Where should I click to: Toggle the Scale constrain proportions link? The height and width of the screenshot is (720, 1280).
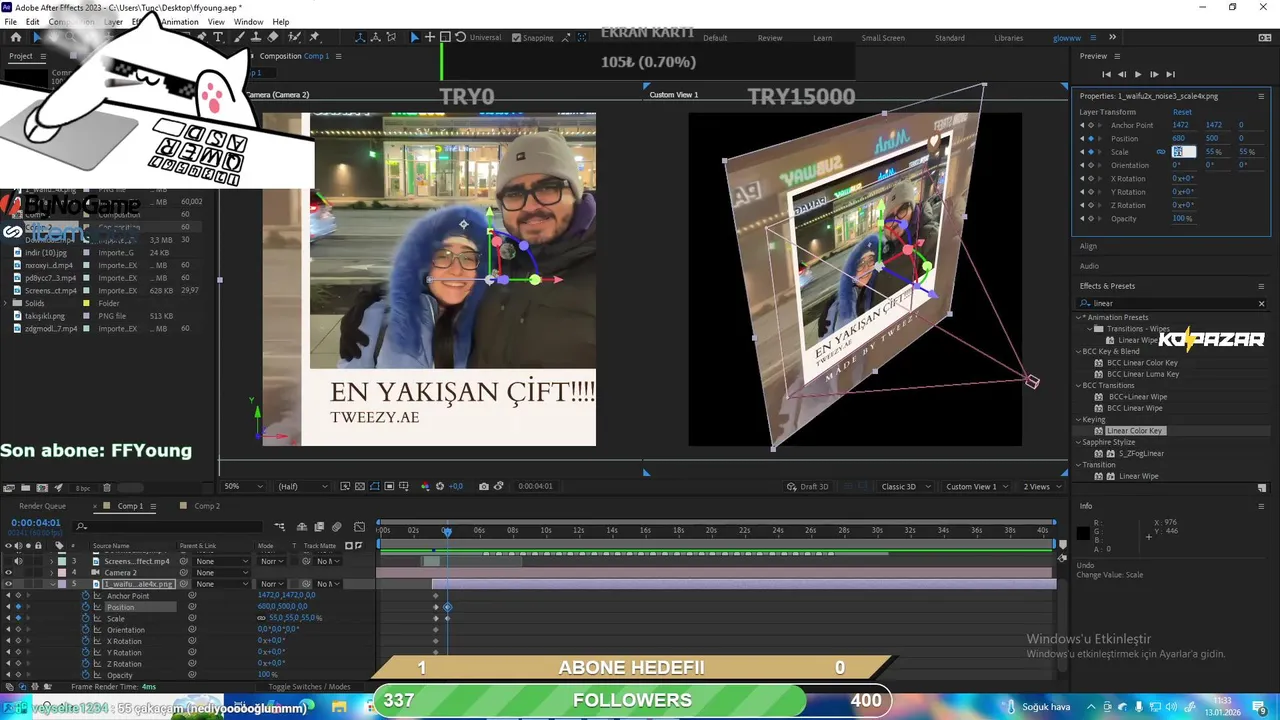(x=1161, y=152)
